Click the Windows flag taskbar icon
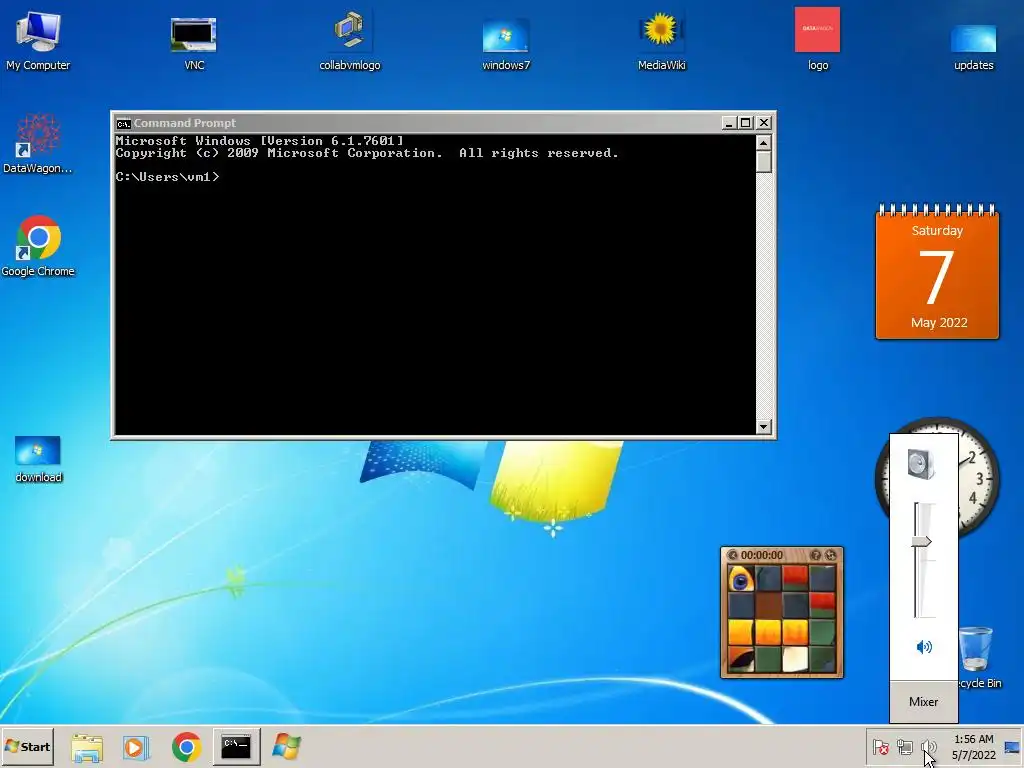The image size is (1024, 768). (286, 747)
